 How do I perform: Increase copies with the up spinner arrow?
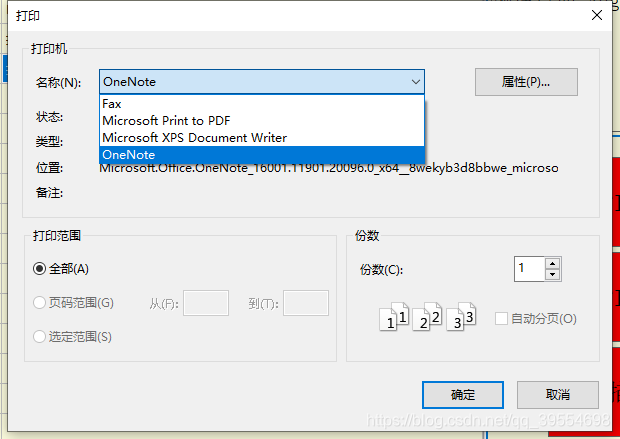click(x=553, y=263)
